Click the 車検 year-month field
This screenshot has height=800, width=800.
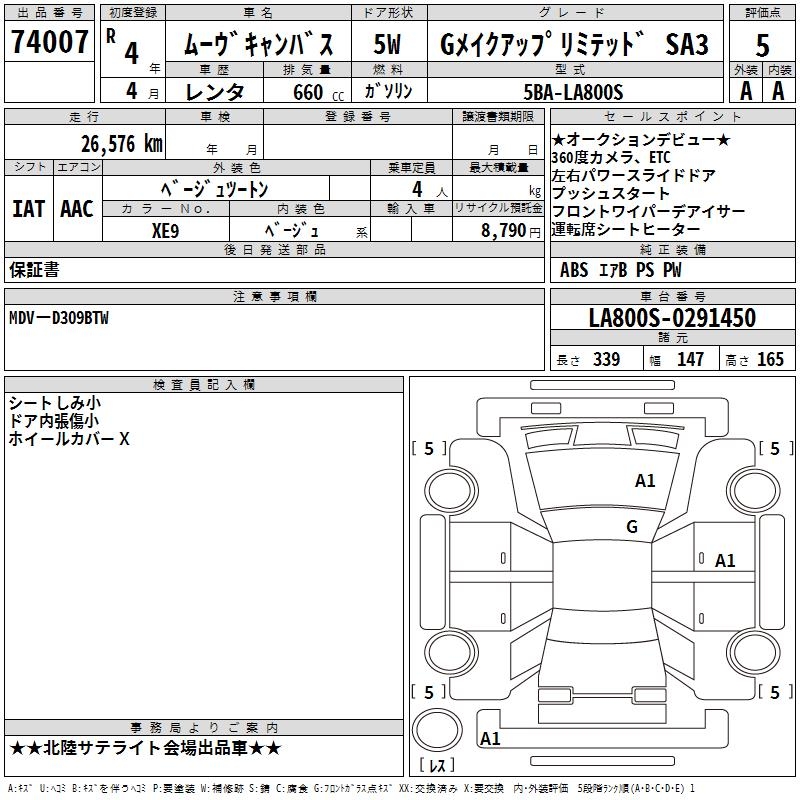(214, 142)
